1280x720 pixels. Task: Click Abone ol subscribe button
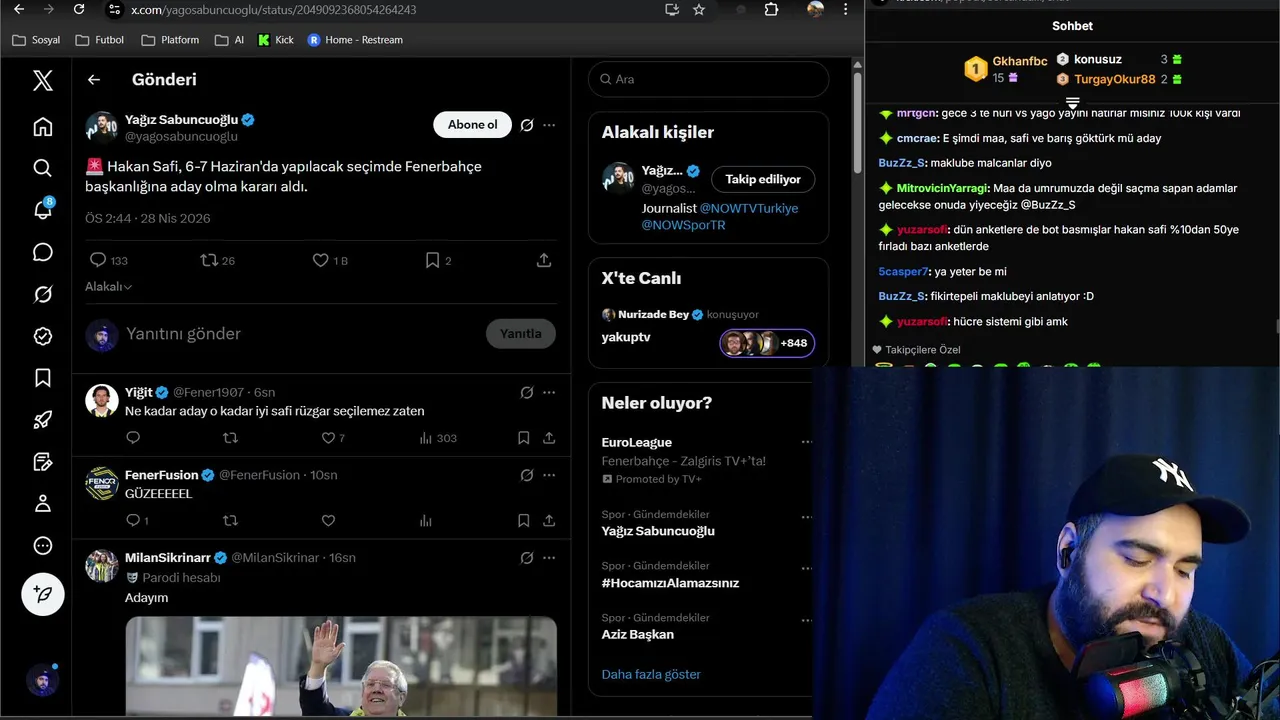(x=472, y=125)
